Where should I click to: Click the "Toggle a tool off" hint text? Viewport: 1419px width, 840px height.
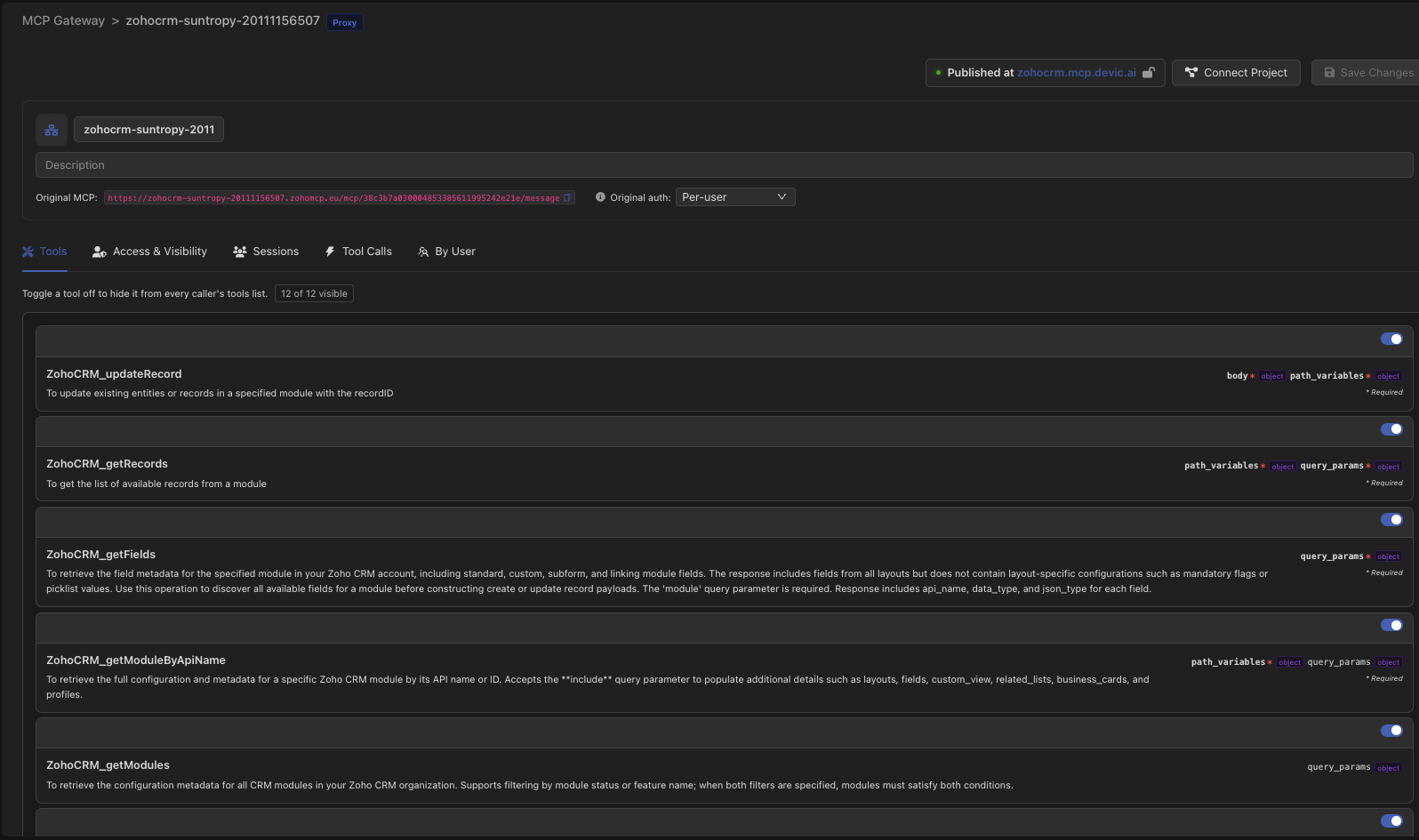pyautogui.click(x=145, y=293)
